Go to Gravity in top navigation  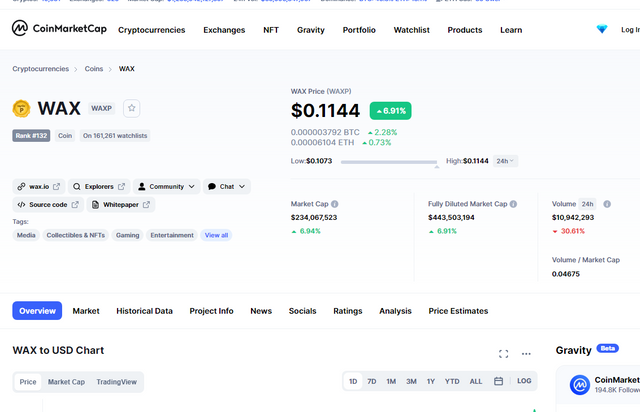point(311,30)
